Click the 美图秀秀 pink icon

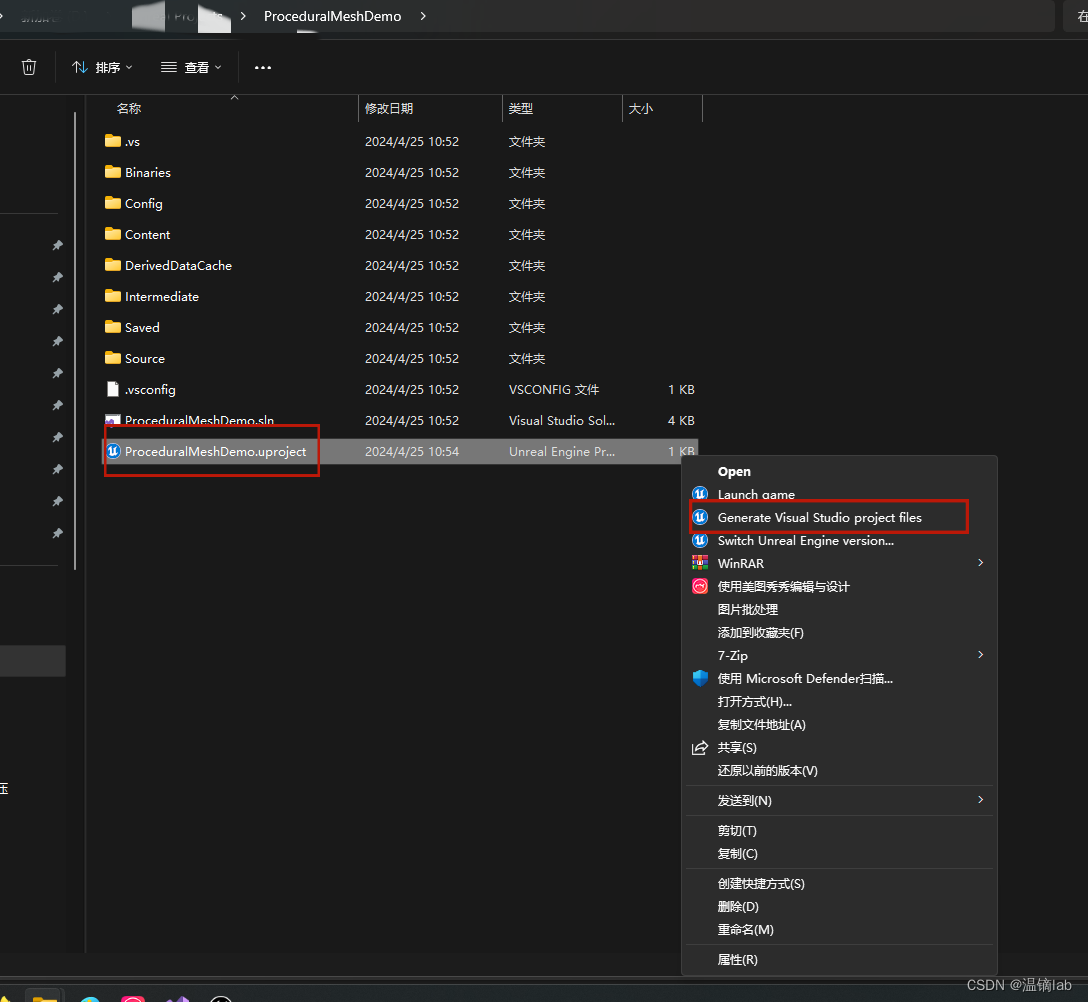point(700,586)
